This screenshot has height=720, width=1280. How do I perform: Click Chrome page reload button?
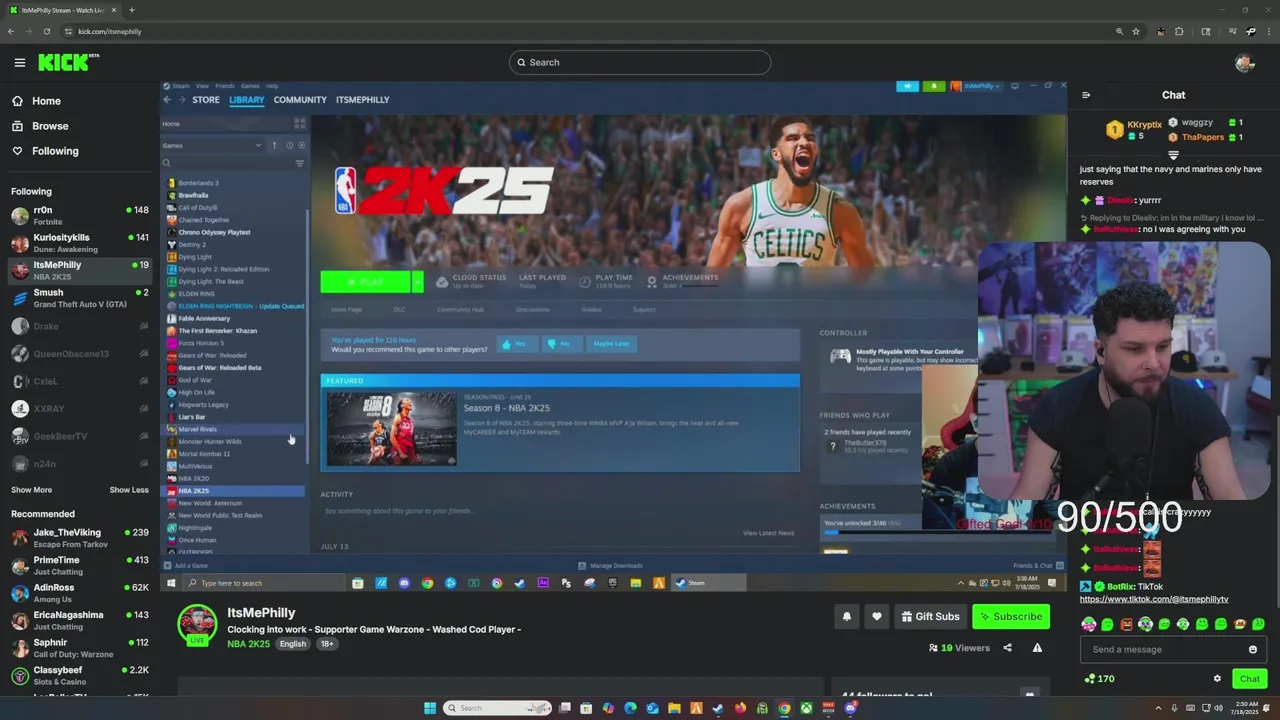coord(46,31)
